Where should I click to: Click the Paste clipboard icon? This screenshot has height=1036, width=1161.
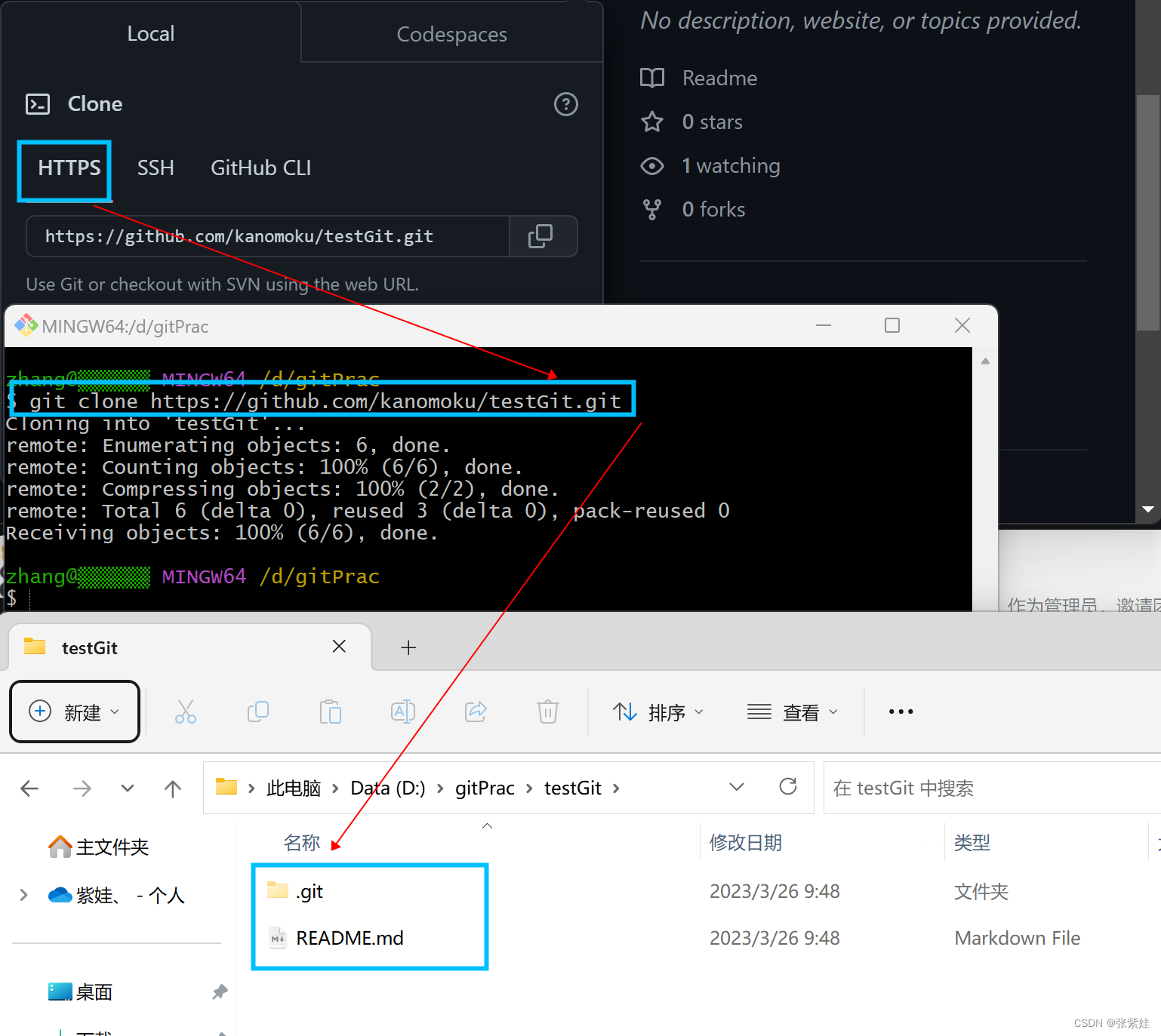click(331, 712)
